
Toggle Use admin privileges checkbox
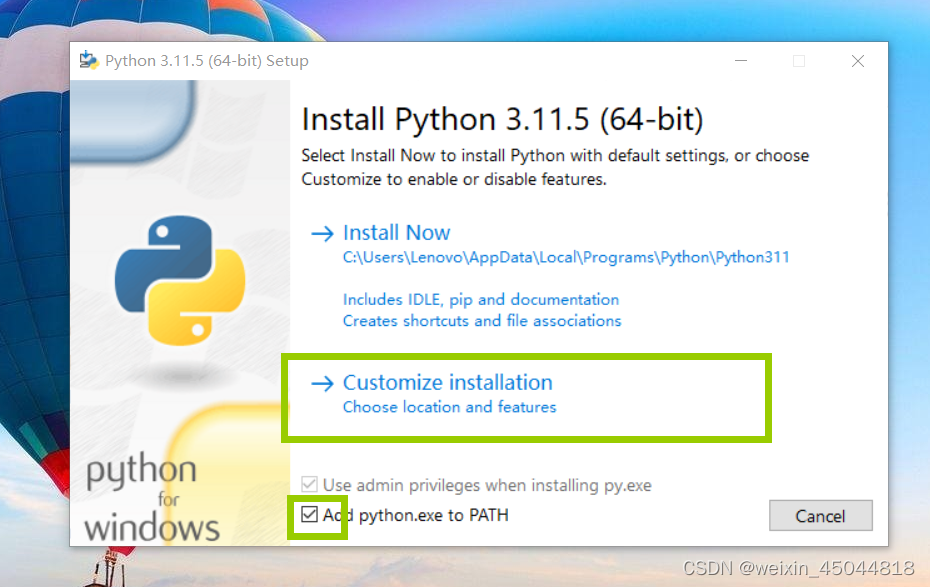[x=309, y=484]
